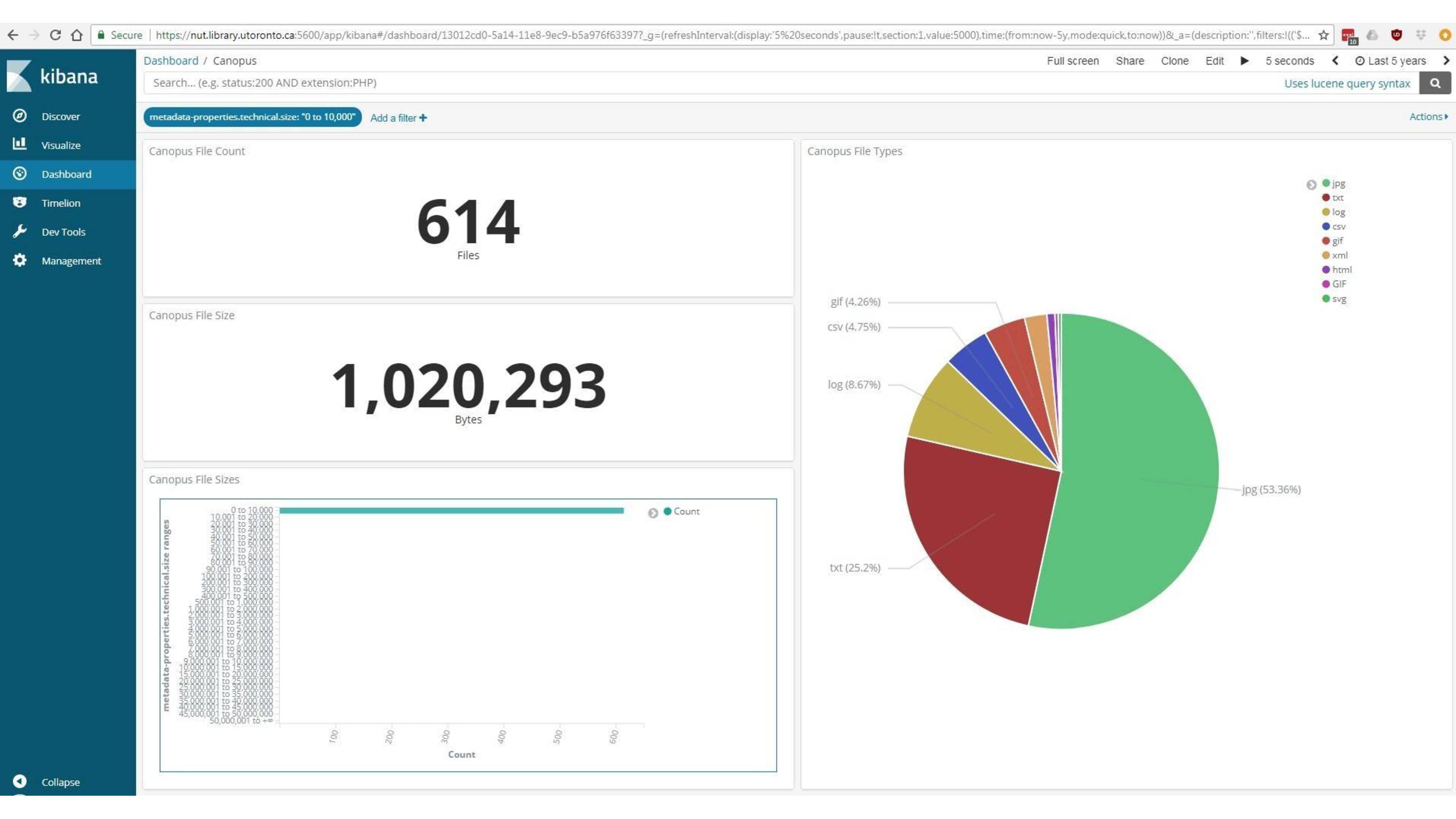
Task: Click the 614 Files metric value
Action: click(x=468, y=222)
